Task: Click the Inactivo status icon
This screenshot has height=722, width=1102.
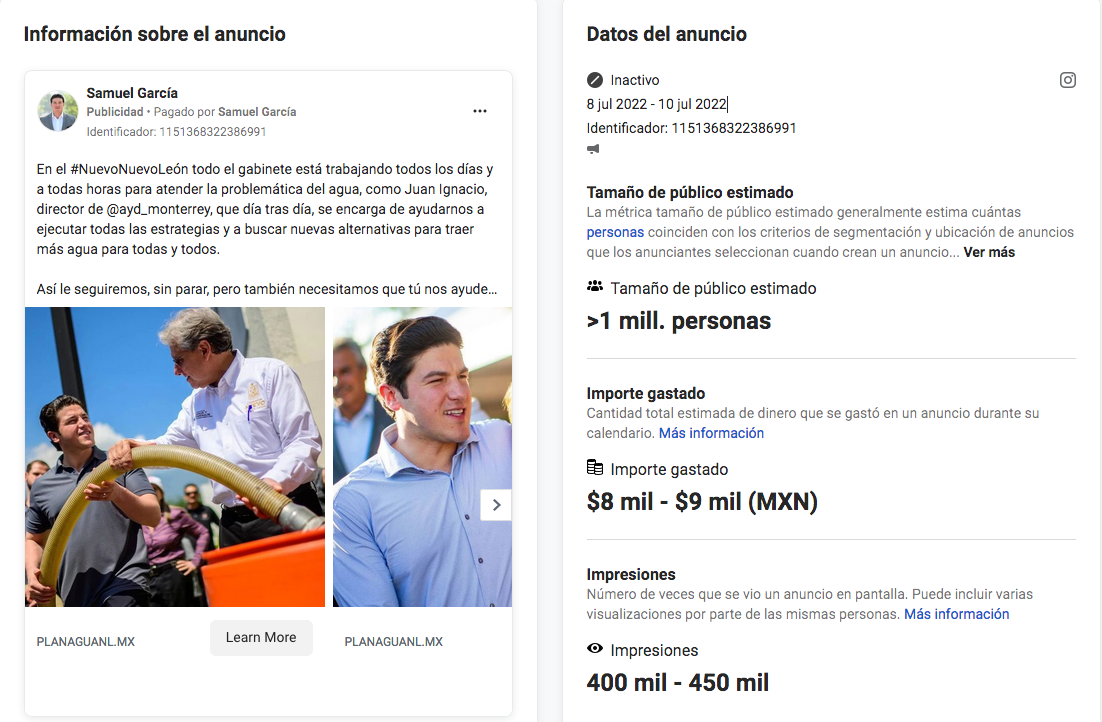Action: 595,80
